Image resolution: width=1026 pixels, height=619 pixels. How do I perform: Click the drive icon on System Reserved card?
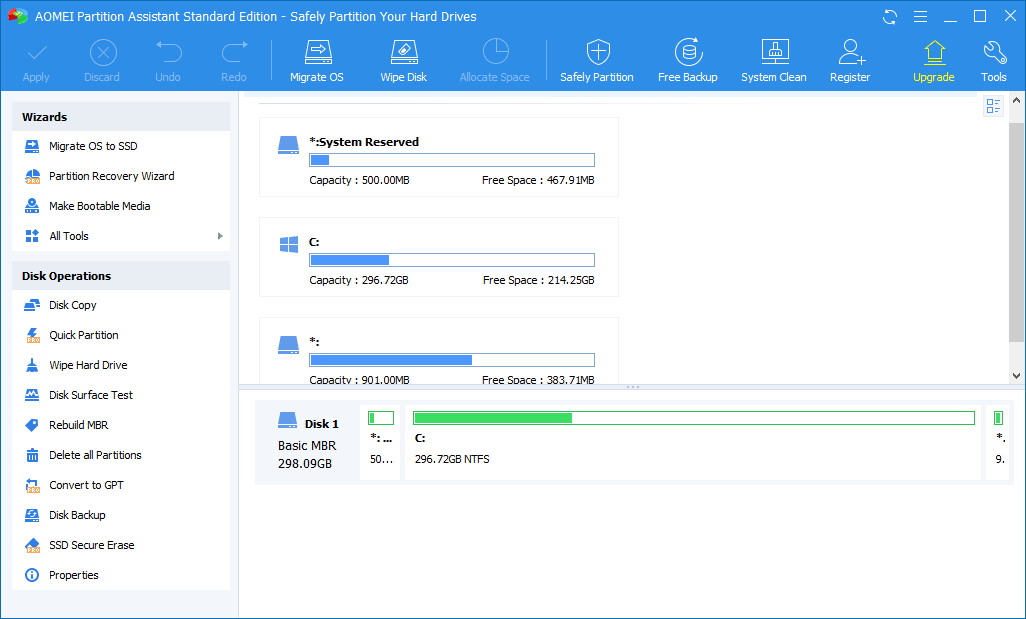pyautogui.click(x=289, y=145)
